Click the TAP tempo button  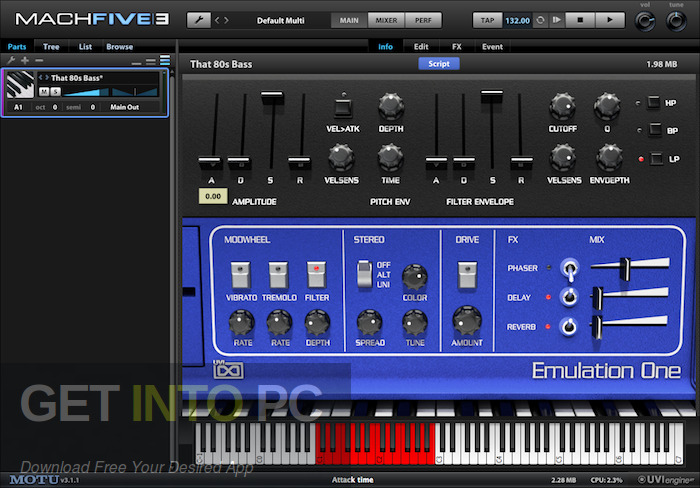pyautogui.click(x=488, y=20)
